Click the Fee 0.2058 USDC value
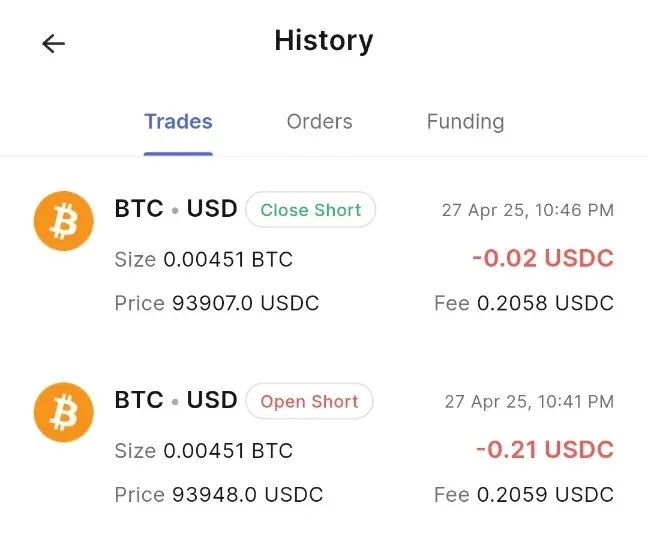The image size is (648, 556). pyautogui.click(x=524, y=303)
